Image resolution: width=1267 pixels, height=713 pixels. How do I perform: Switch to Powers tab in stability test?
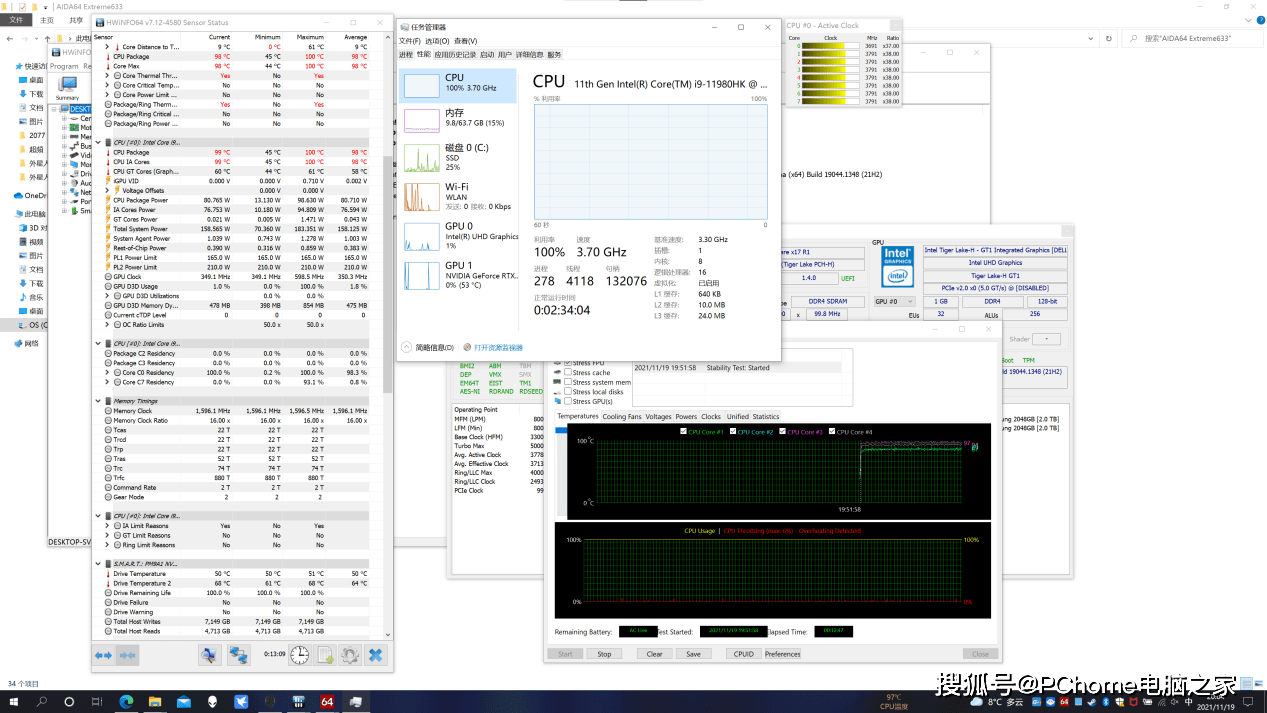coord(686,417)
